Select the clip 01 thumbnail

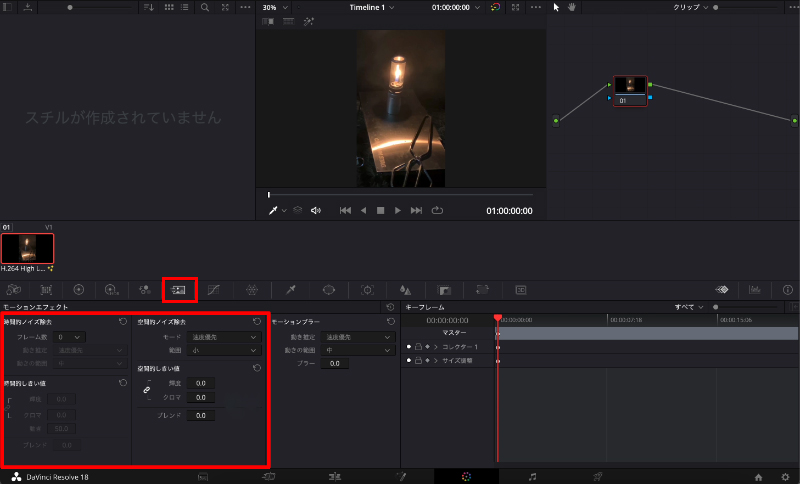[x=28, y=248]
